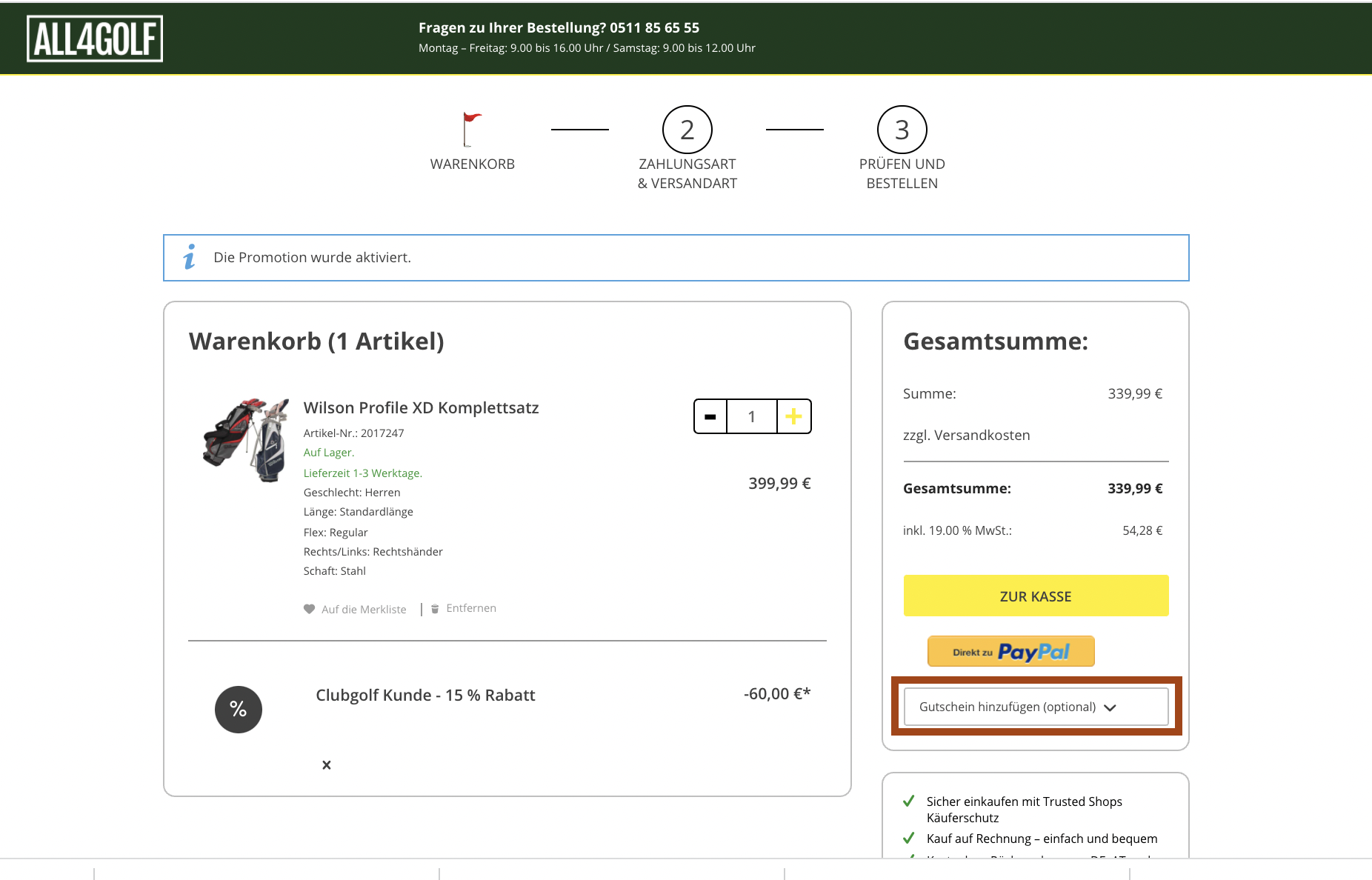Click the trash icon next to Entfernen
Viewport: 1372px width, 880px height.
(x=435, y=608)
